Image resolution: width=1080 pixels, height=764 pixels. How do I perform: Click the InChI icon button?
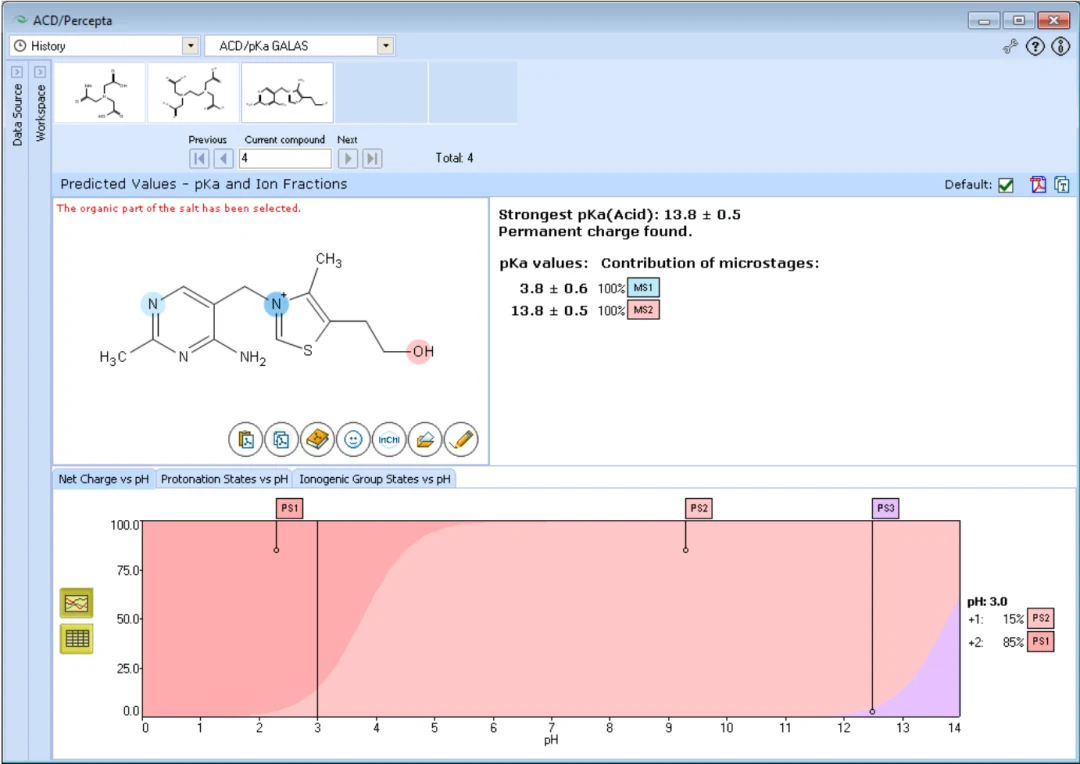(x=389, y=440)
